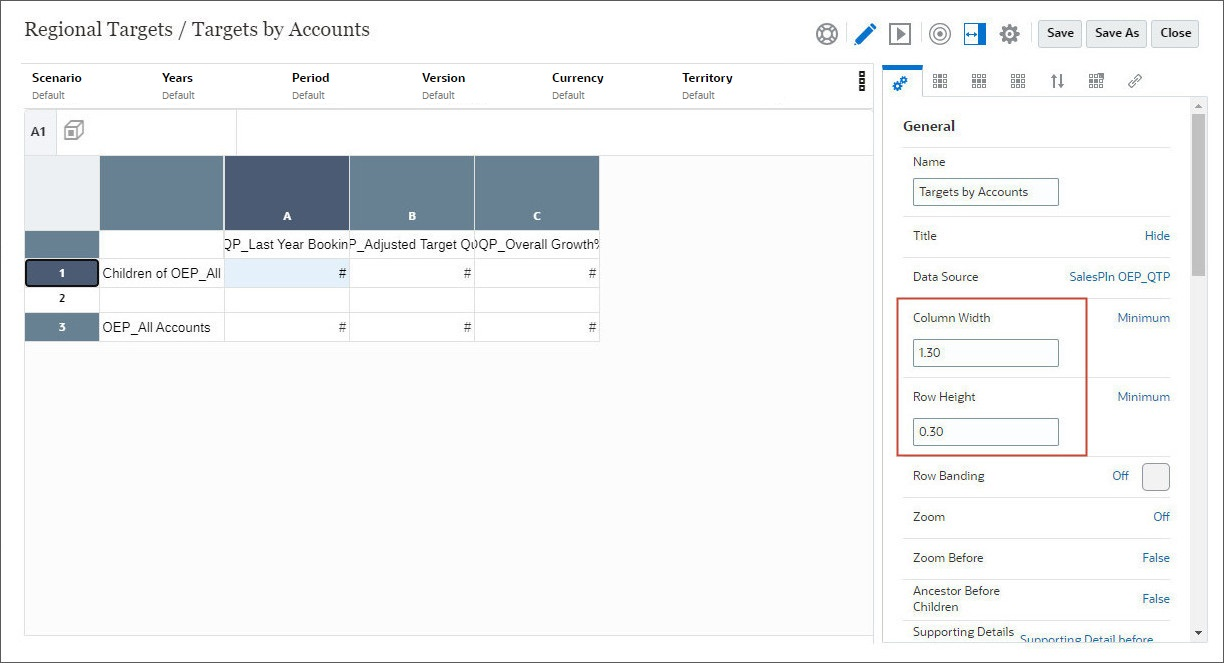The image size is (1224, 663).
Task: Select row header 3
Action: coord(62,327)
